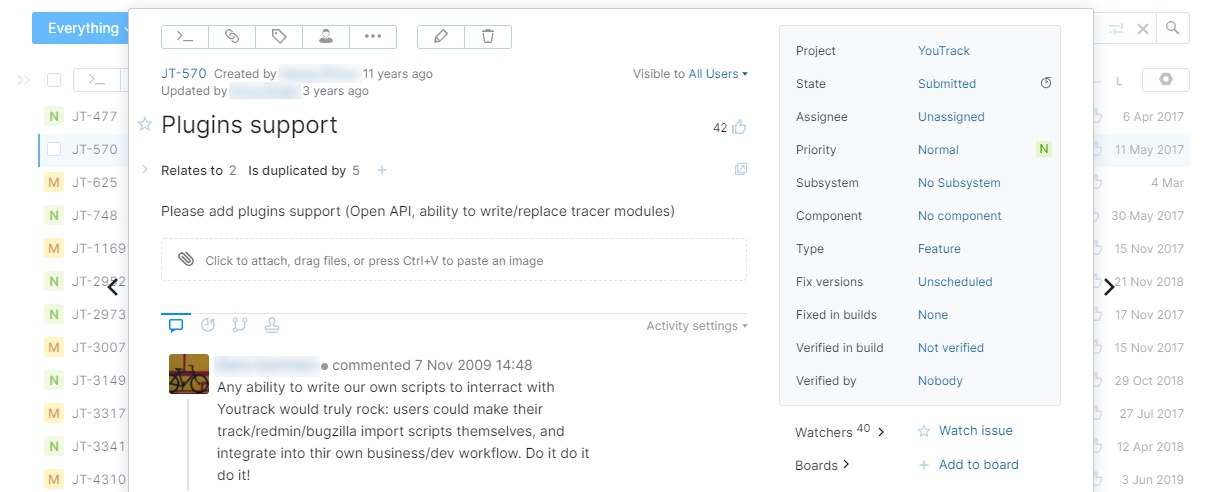Open the three-dots more actions menu
This screenshot has width=1220, height=492.
[373, 37]
